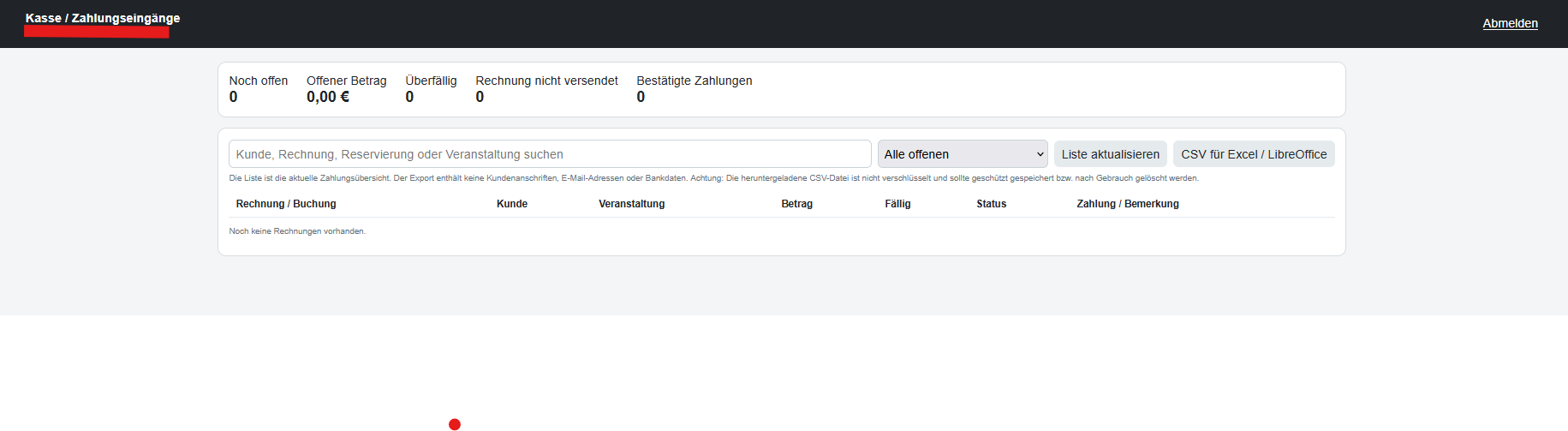
Task: Click the CSV export warning note text
Action: point(714,178)
